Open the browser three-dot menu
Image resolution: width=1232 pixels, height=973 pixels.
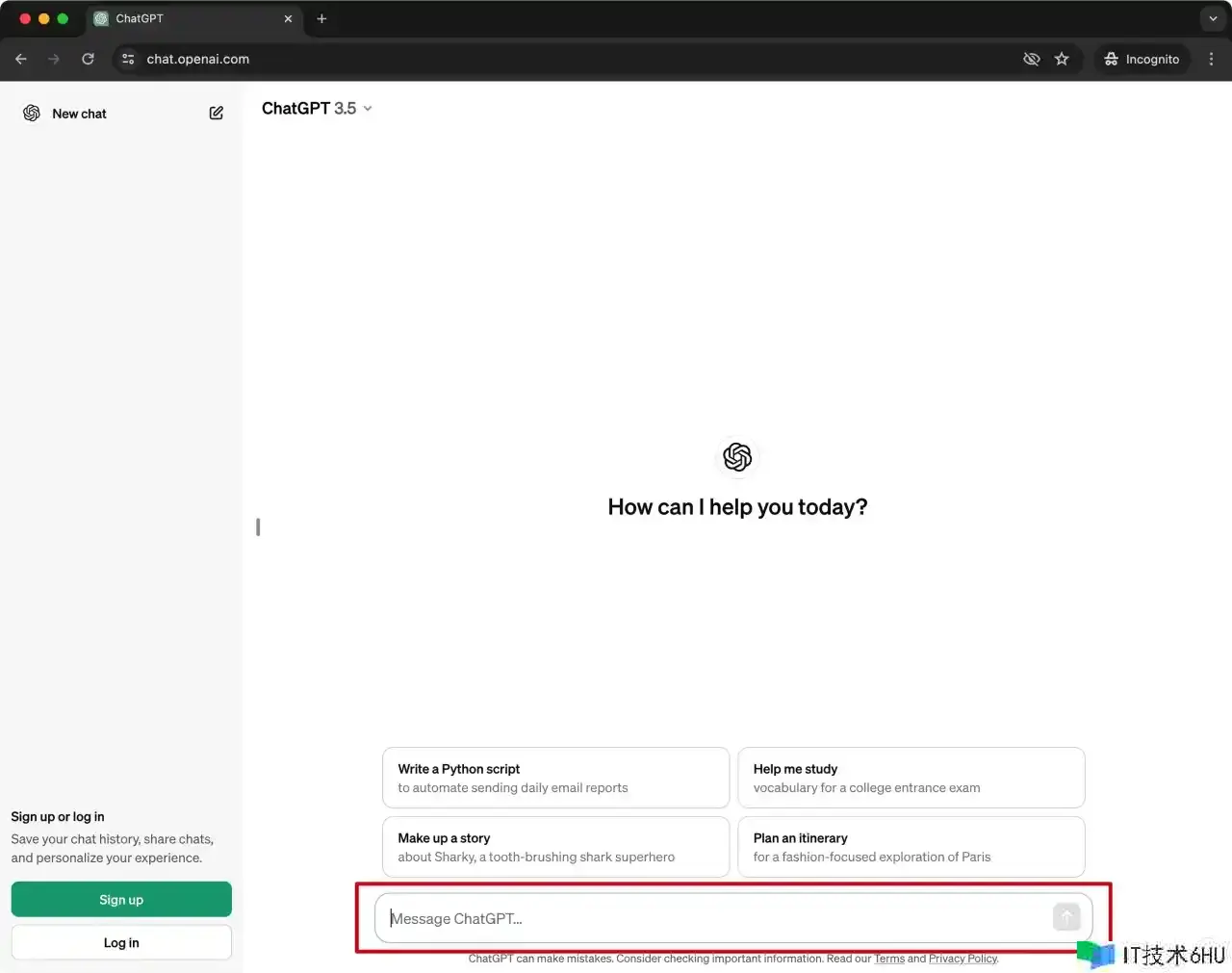point(1211,59)
